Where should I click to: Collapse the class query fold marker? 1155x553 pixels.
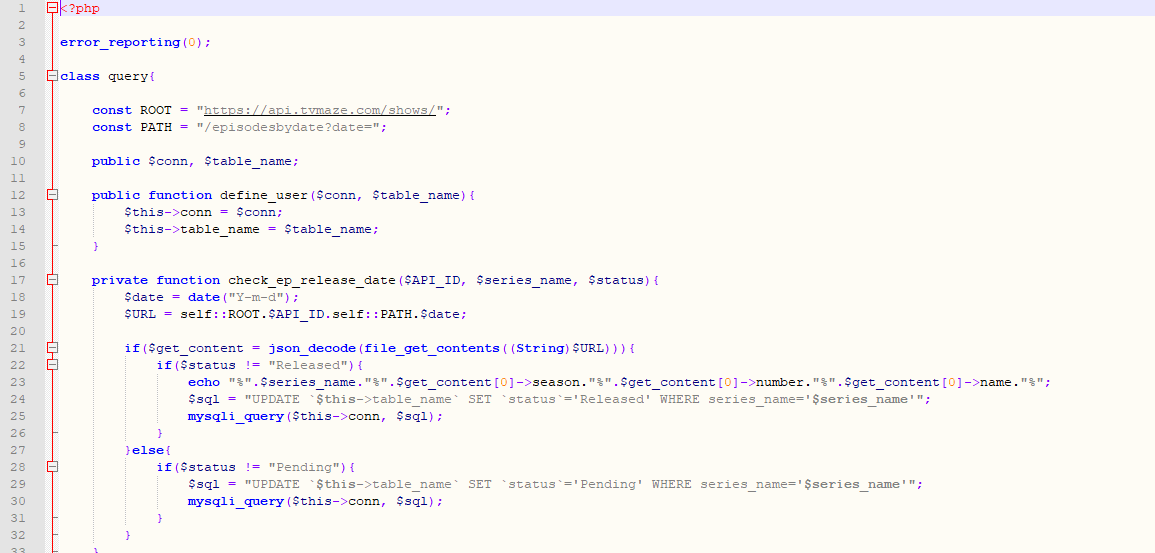click(x=52, y=76)
